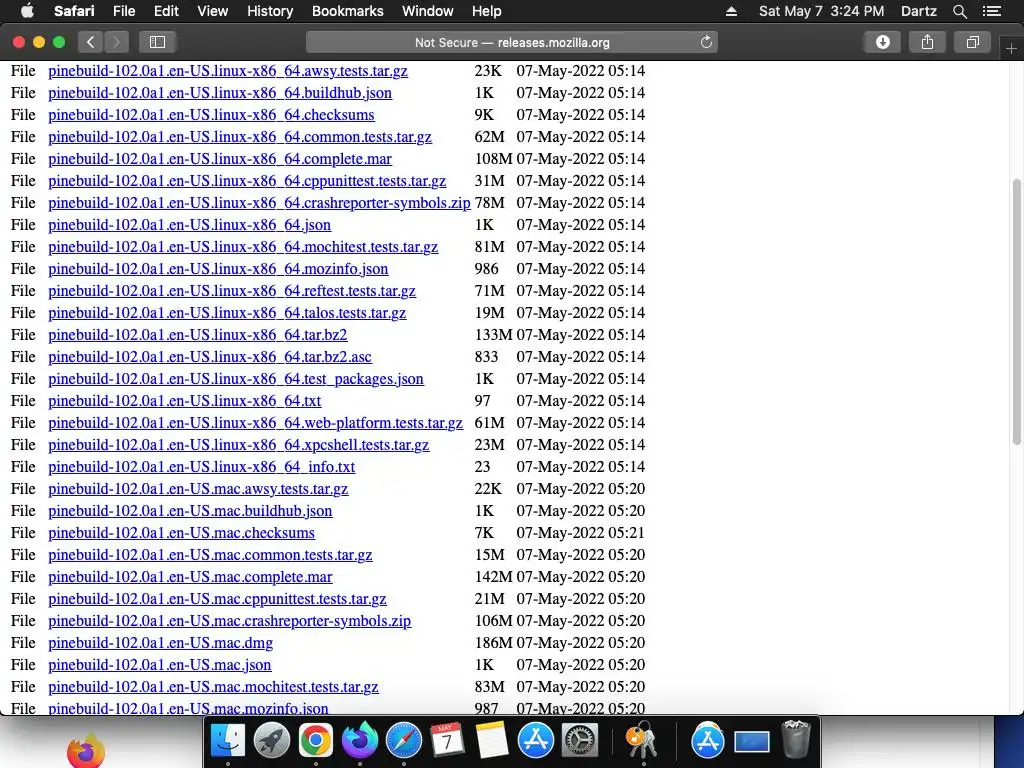
Task: Open pinebuild en-US.mac.json link
Action: [x=160, y=665]
